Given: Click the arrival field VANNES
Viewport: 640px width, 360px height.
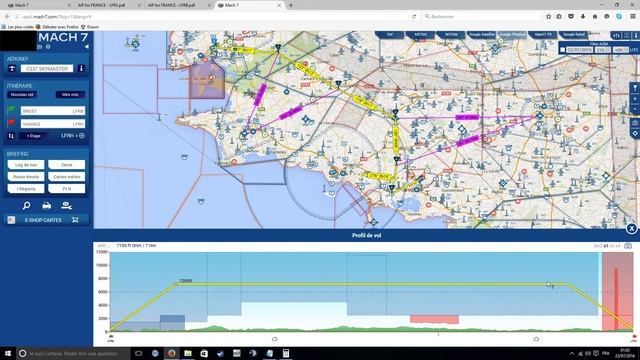Looking at the screenshot, I should 53,123.
